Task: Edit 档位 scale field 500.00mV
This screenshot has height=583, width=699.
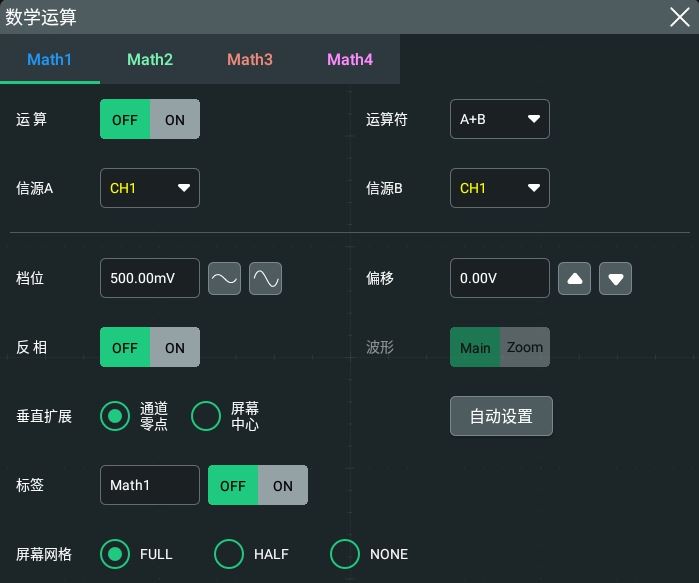Action: pyautogui.click(x=150, y=278)
